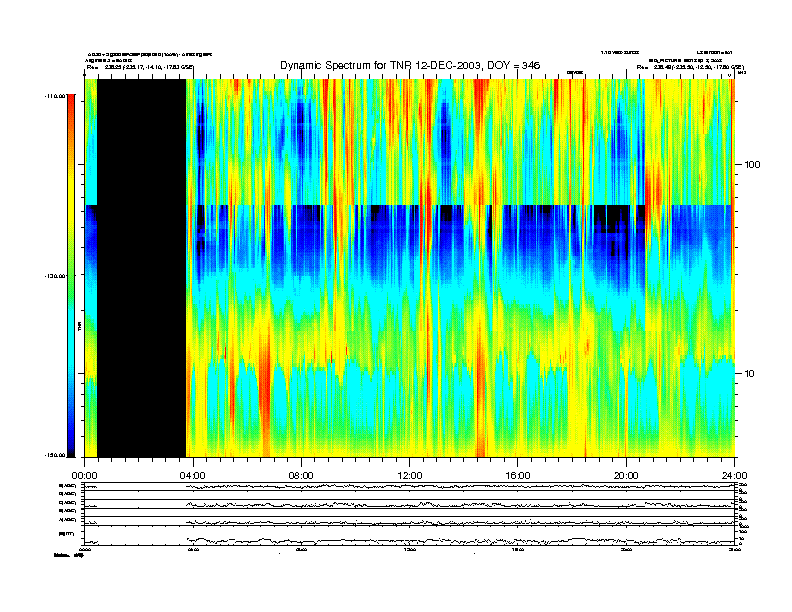The image size is (792, 612).
Task: Click the 16:00 time axis label
Action: [x=518, y=476]
